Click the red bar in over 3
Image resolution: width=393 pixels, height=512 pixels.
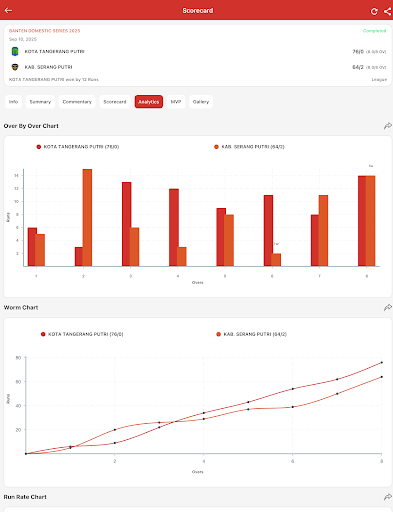126,224
